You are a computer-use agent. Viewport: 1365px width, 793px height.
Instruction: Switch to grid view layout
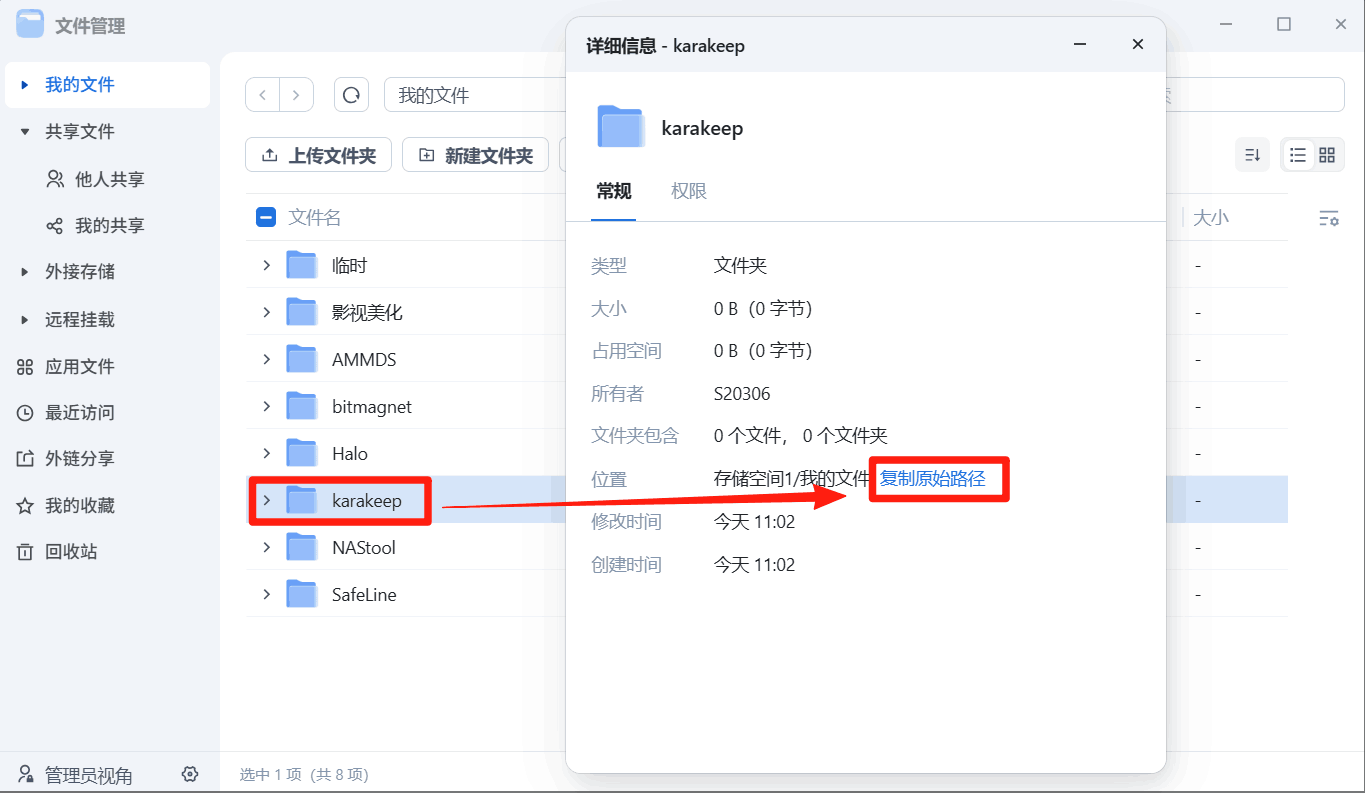[x=1327, y=155]
